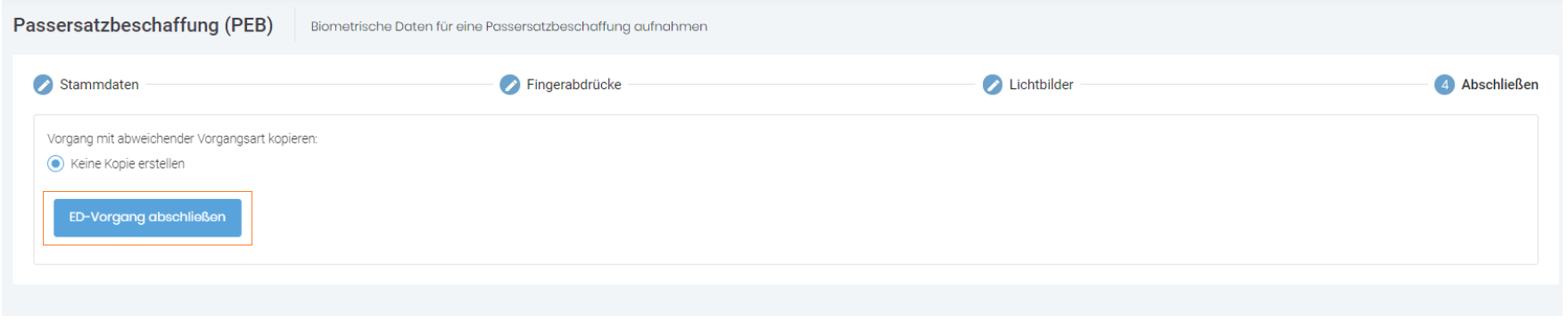Select the Fingerabdrücke pencil step icon
The image size is (1568, 324).
click(509, 85)
